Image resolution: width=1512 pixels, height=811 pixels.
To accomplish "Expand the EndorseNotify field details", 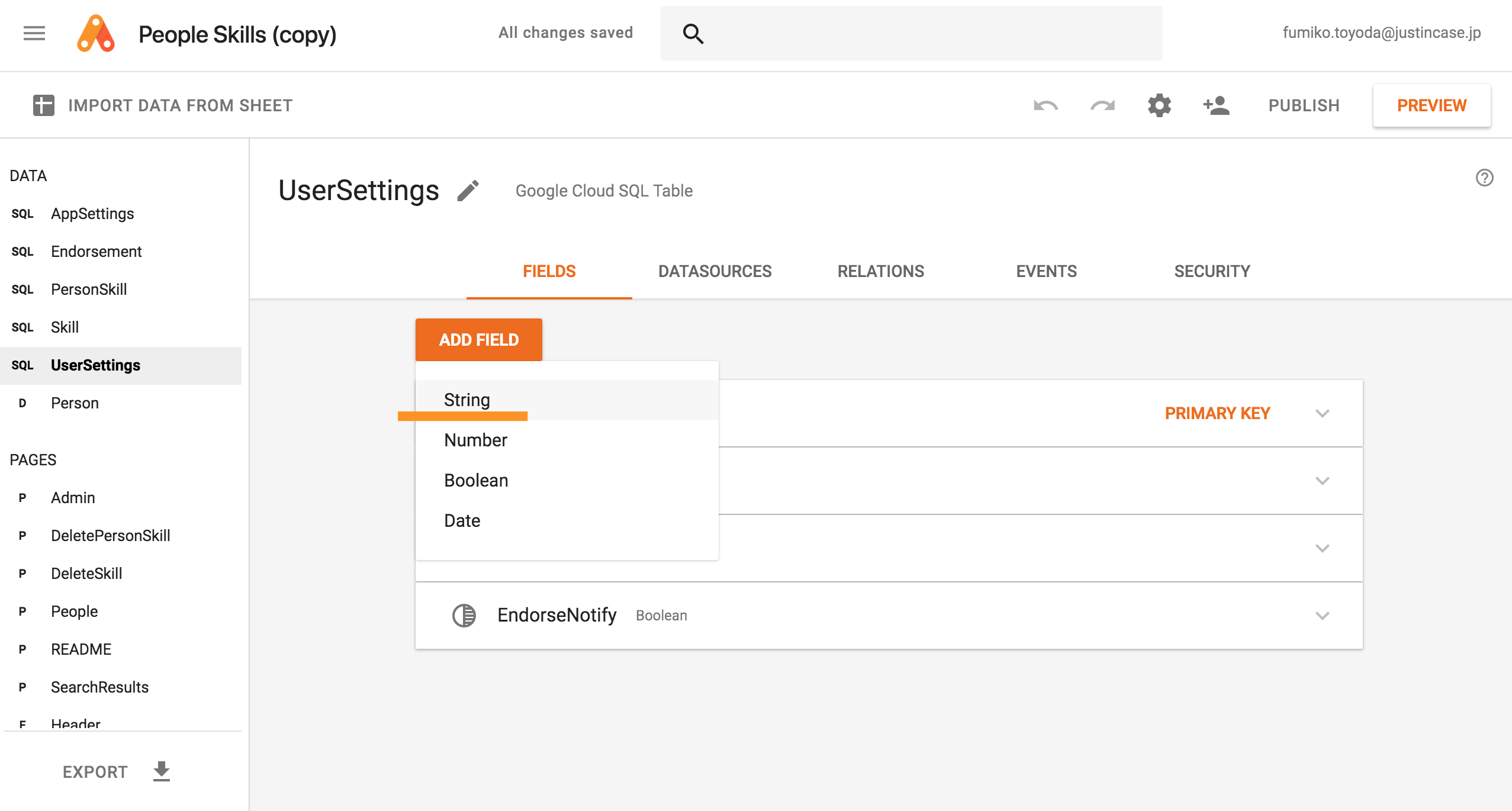I will [x=1322, y=616].
